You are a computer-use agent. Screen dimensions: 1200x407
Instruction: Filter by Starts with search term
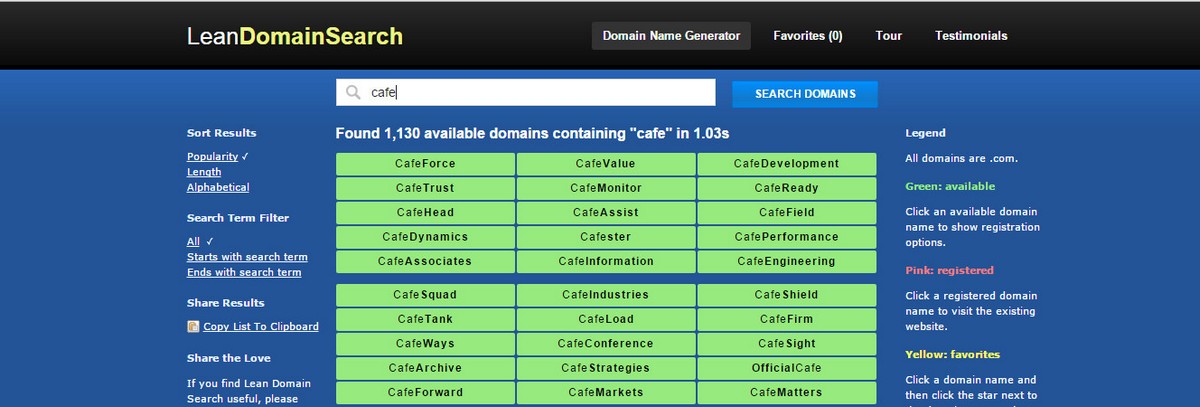point(247,257)
